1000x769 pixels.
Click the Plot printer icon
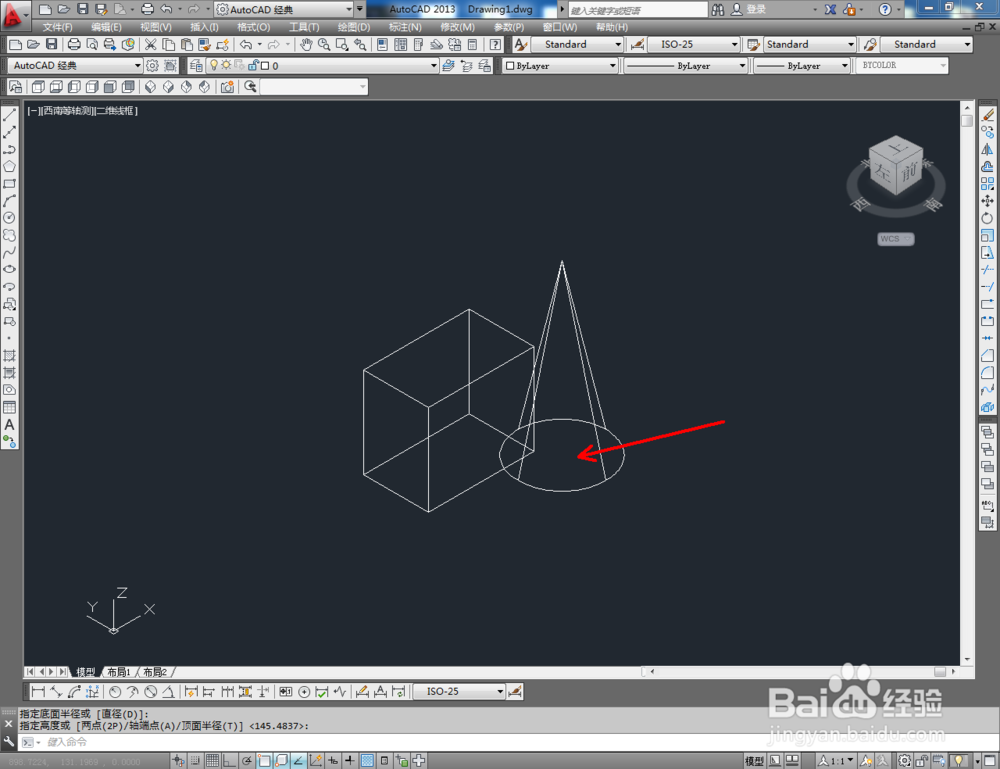click(x=74, y=45)
